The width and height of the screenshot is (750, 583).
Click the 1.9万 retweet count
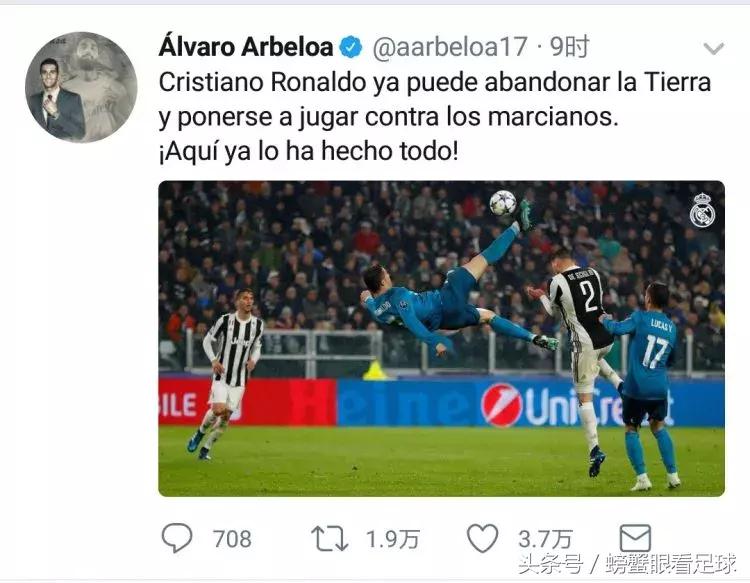[x=393, y=539]
